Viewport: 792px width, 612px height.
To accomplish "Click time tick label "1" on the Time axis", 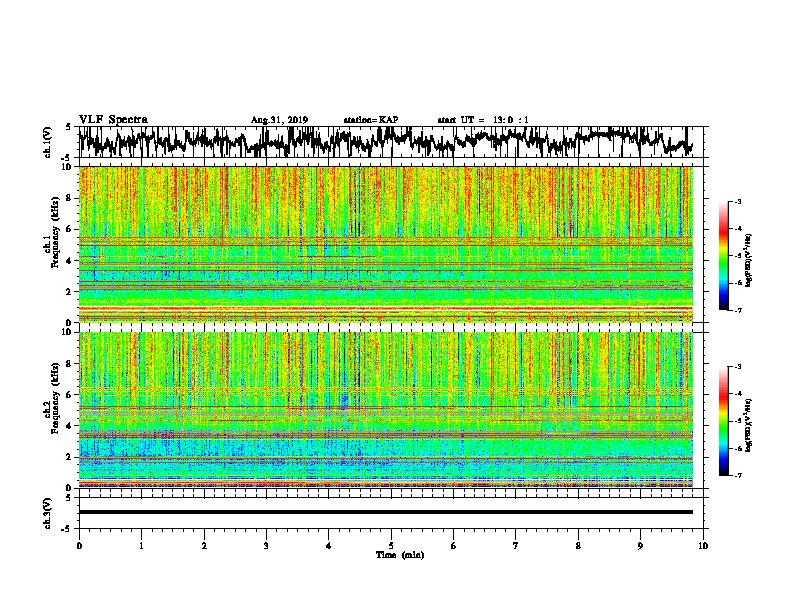I will point(141,546).
